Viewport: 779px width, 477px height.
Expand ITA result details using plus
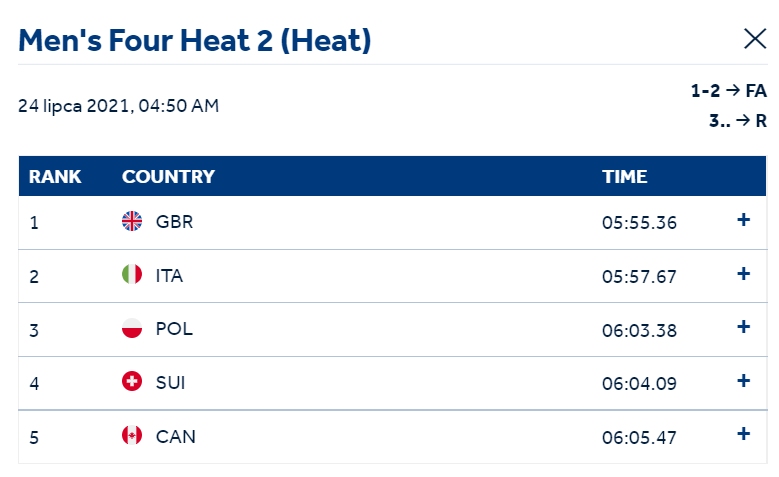tap(743, 273)
